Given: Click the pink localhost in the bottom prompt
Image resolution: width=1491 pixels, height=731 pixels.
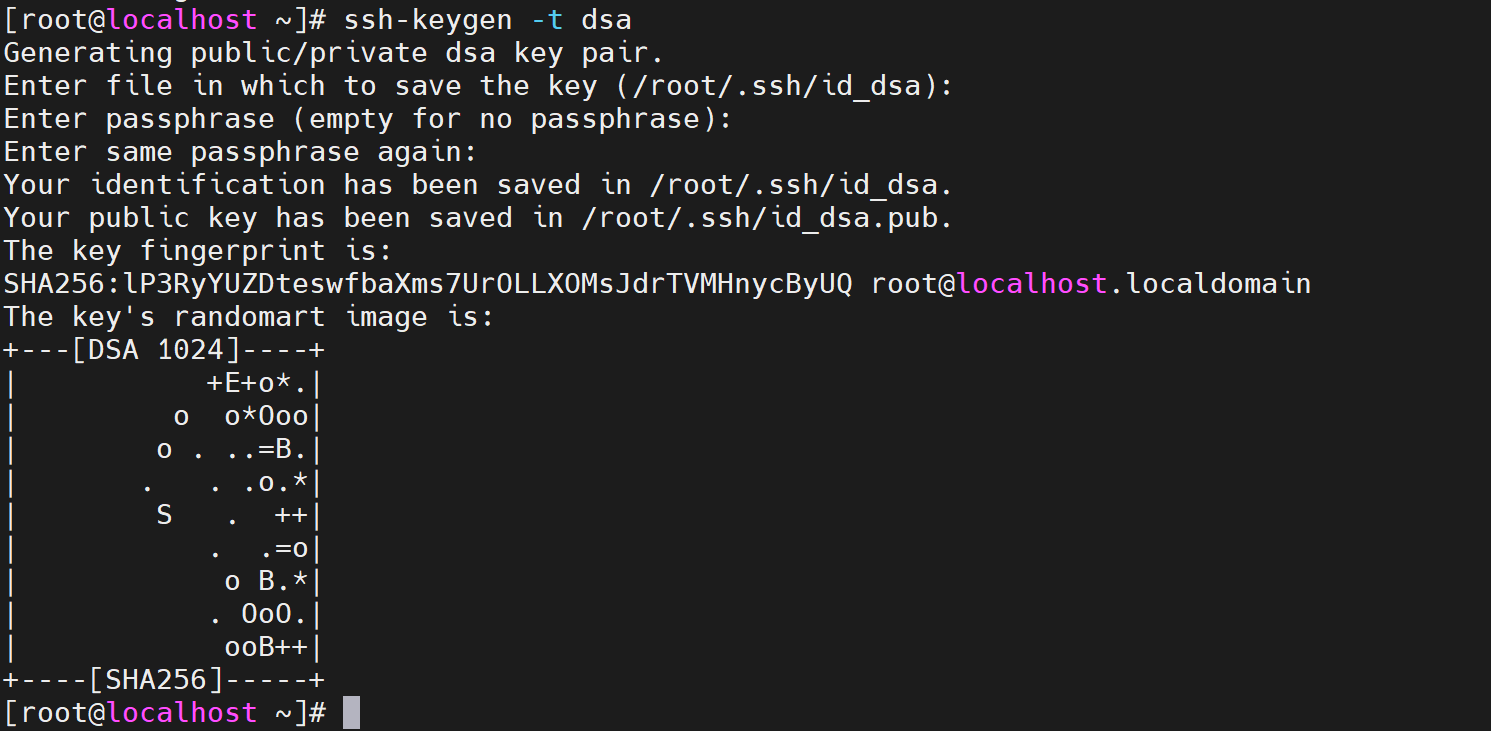Looking at the screenshot, I should point(182,713).
